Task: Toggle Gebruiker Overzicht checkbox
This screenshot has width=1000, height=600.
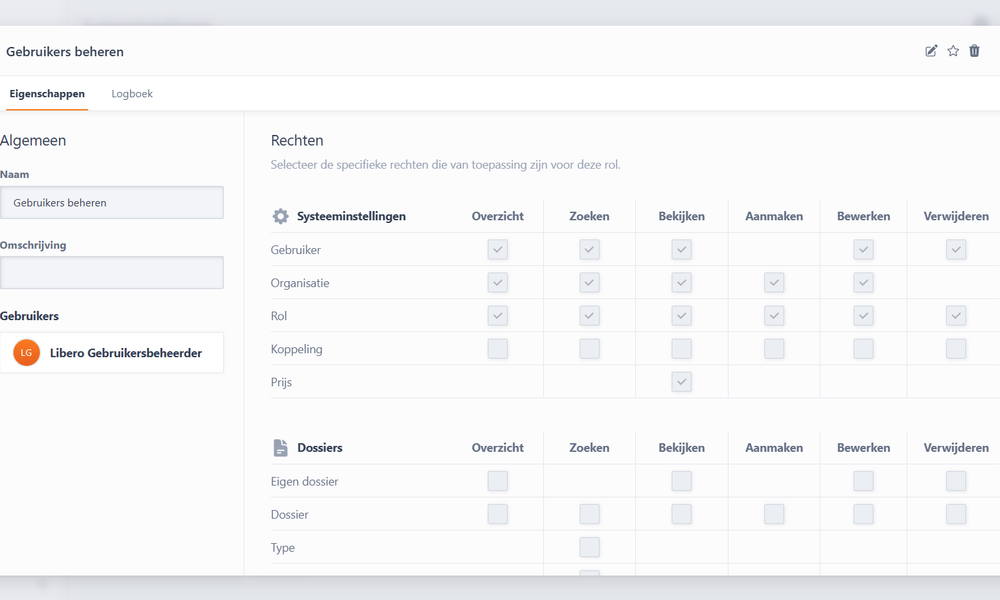Action: [x=497, y=249]
